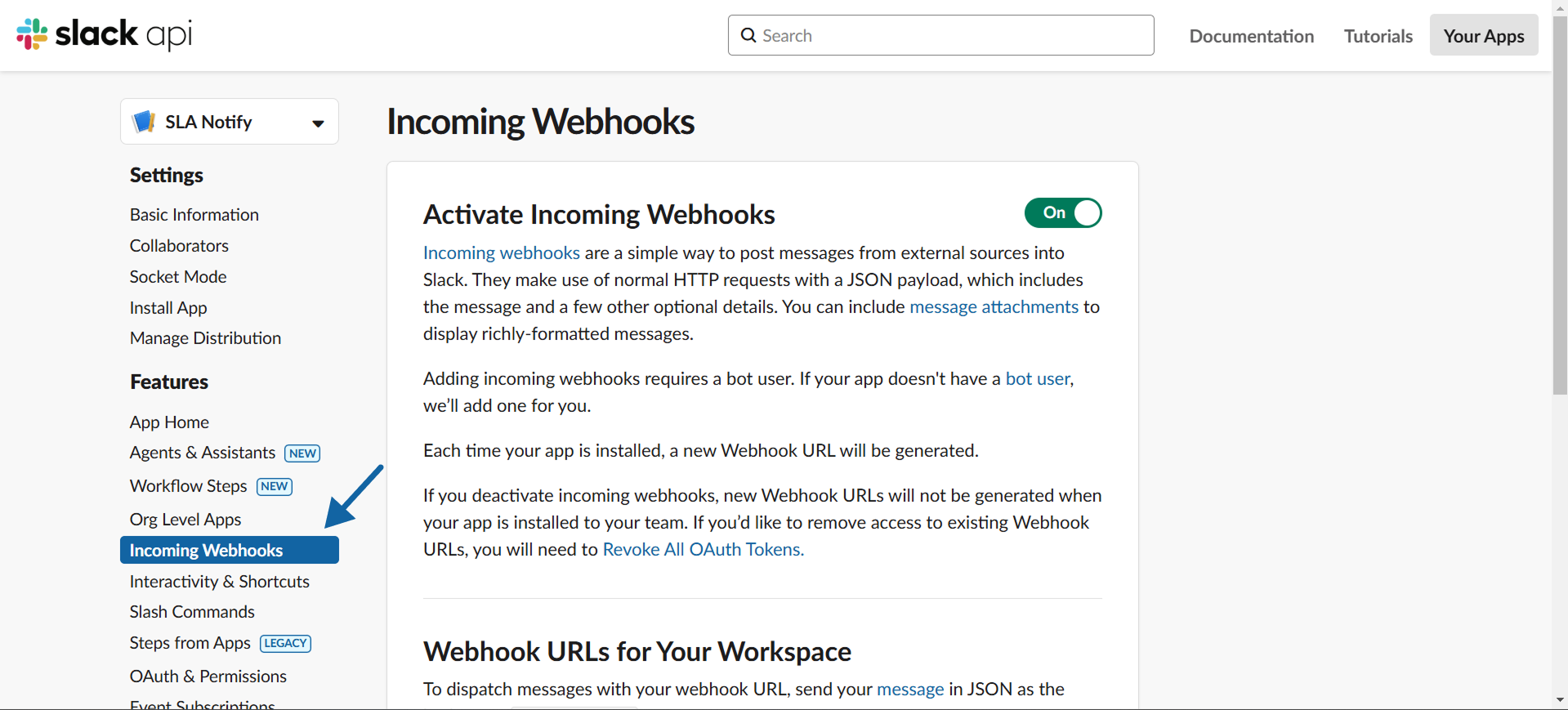Open Basic Information settings page

click(194, 215)
